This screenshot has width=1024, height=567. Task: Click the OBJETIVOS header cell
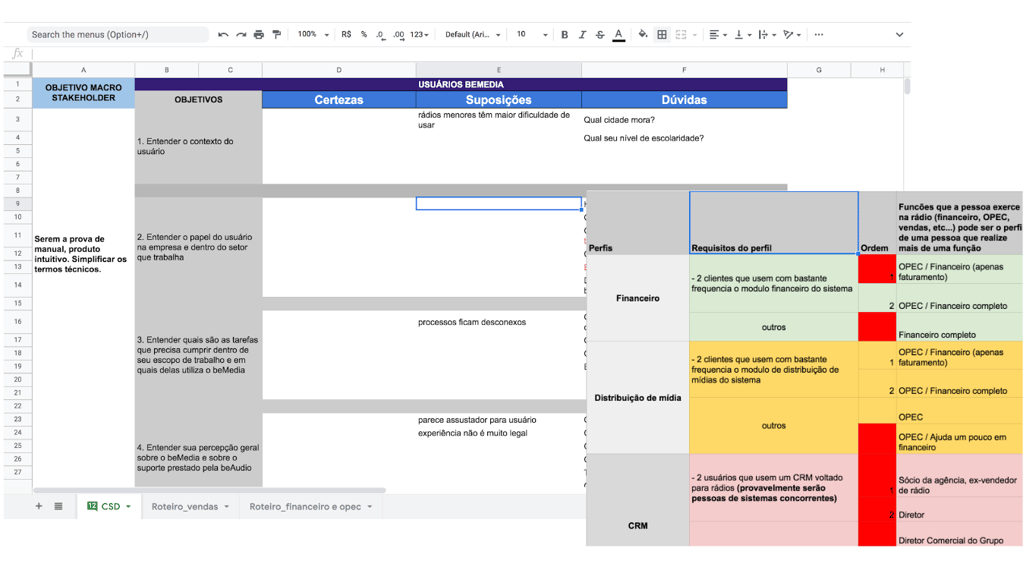pos(199,100)
